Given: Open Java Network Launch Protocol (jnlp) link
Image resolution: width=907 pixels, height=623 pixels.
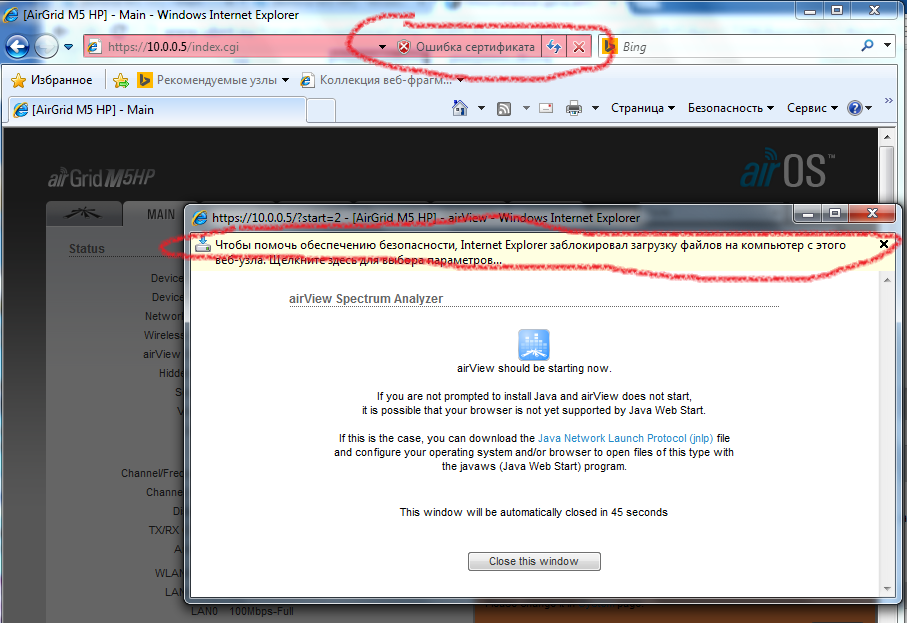Looking at the screenshot, I should pyautogui.click(x=625, y=438).
